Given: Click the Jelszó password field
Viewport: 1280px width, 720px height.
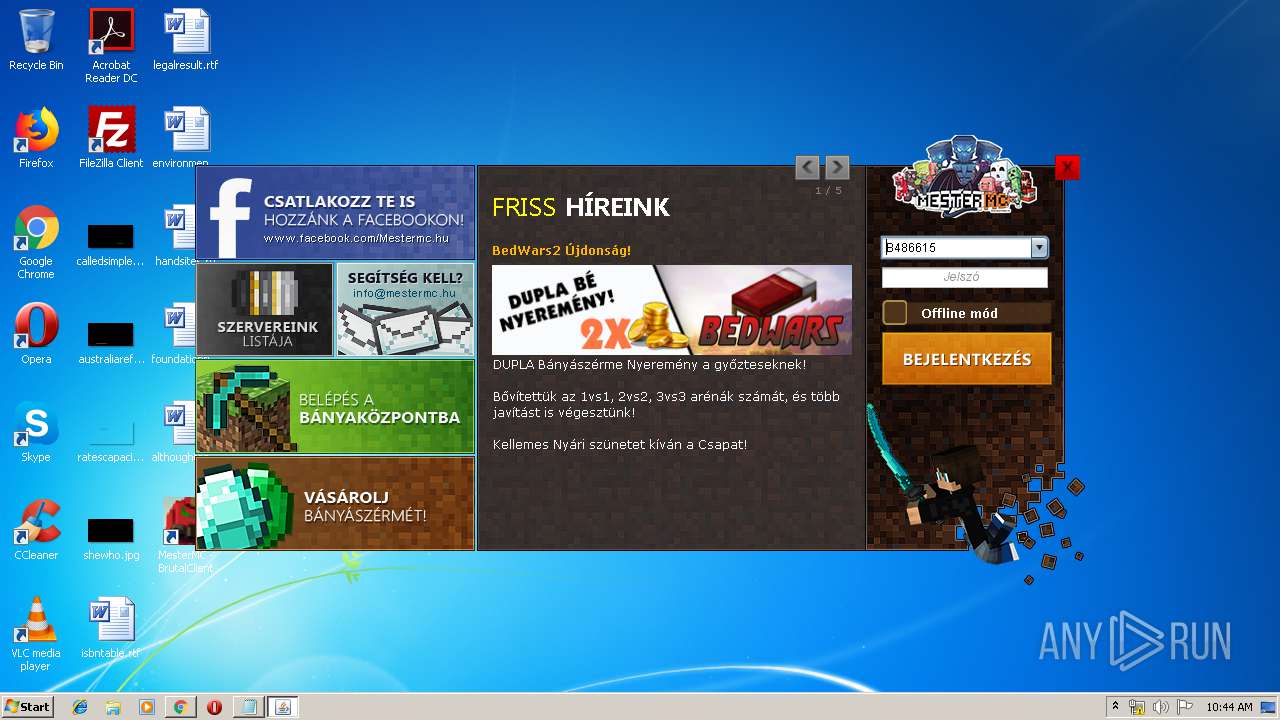Looking at the screenshot, I should click(x=965, y=278).
